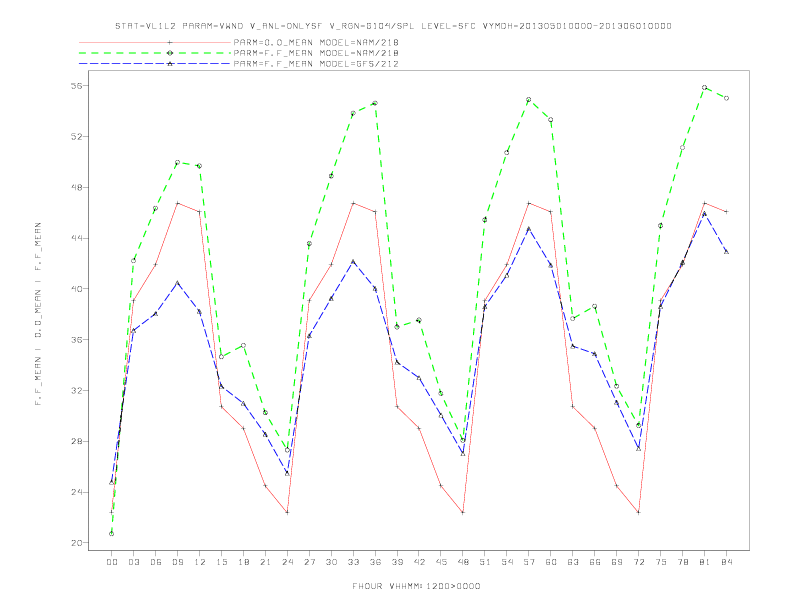Click x-axis tick label 06

tap(156, 562)
